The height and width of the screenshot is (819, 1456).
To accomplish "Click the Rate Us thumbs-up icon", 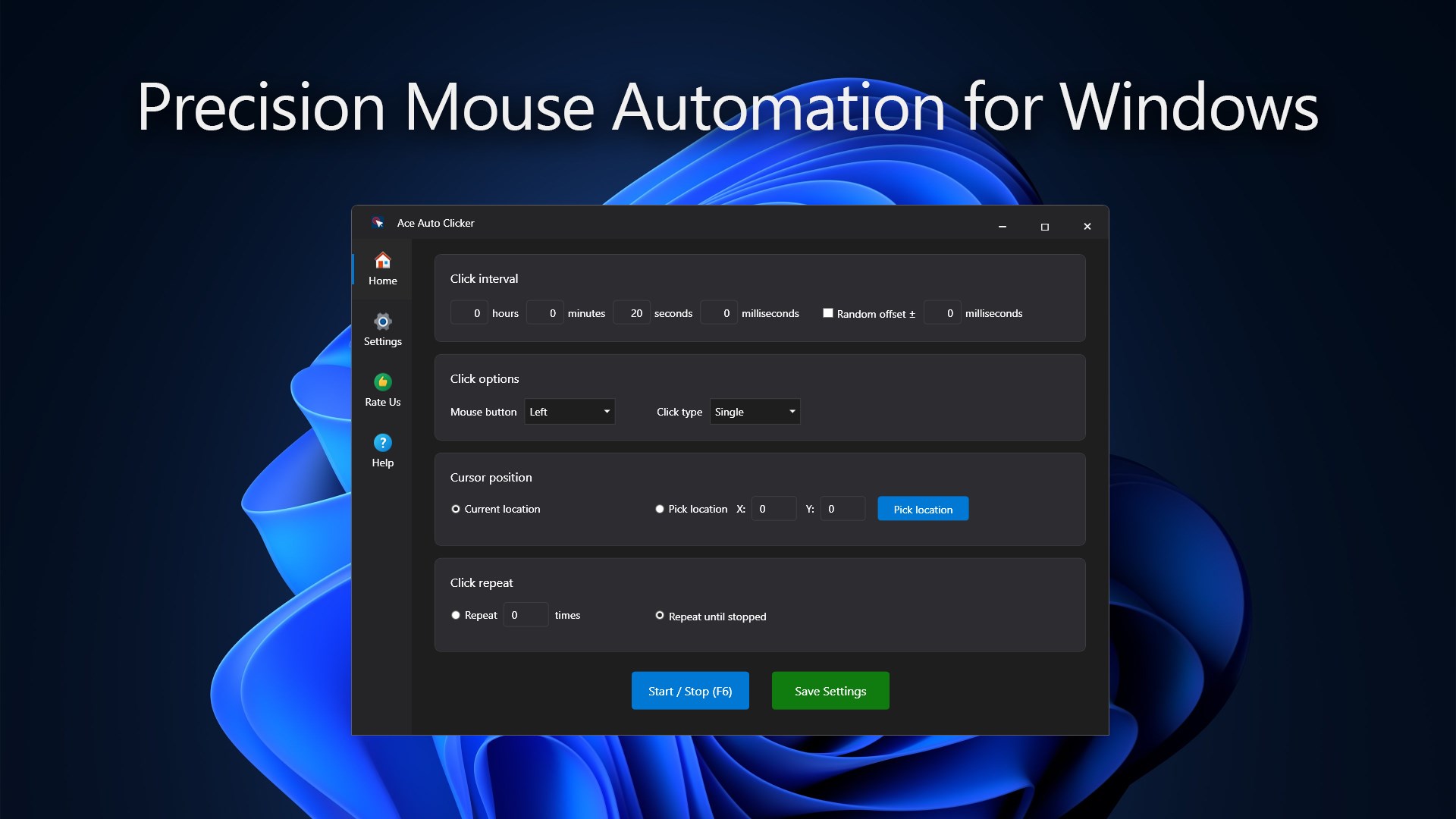I will 382,381.
